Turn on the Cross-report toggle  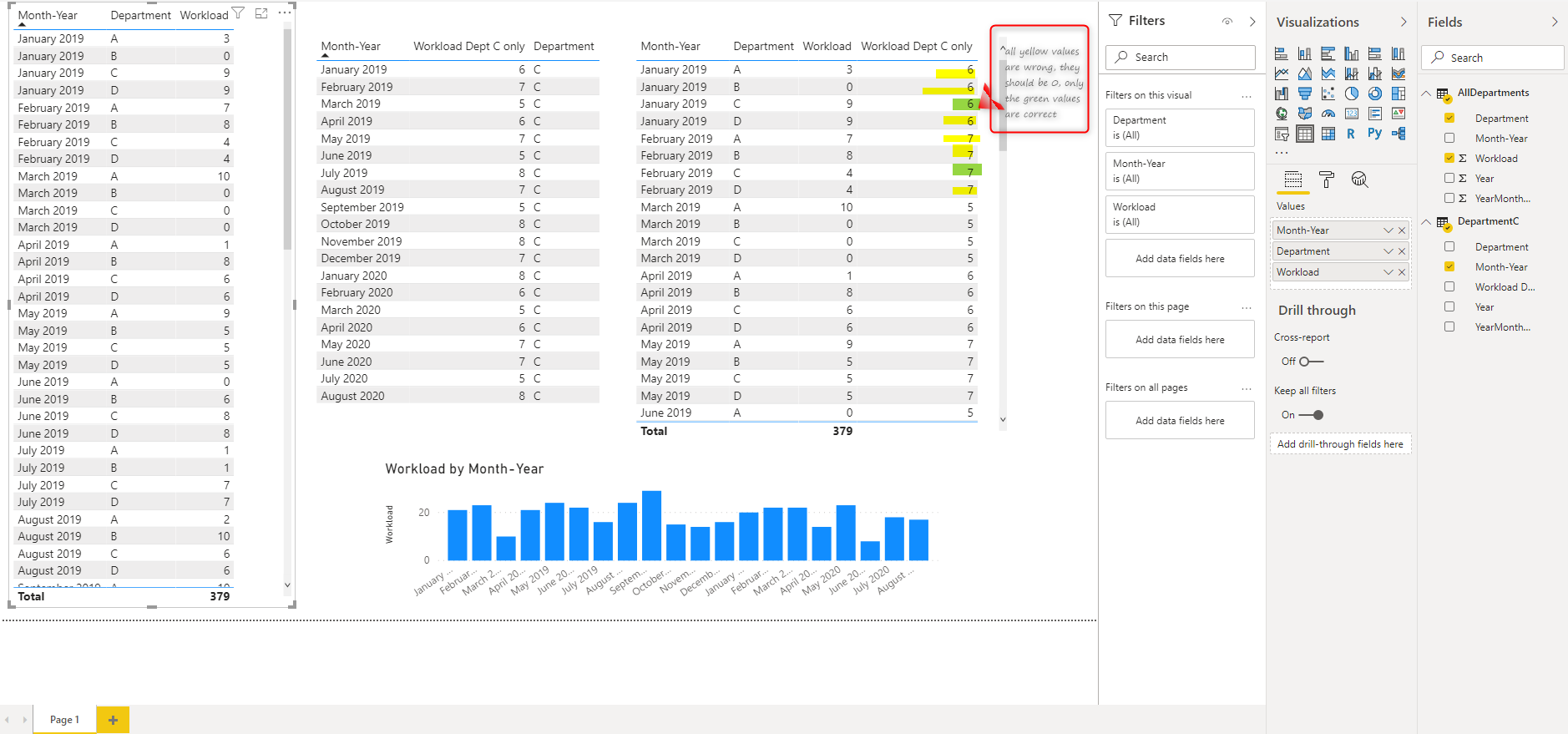coord(1311,362)
